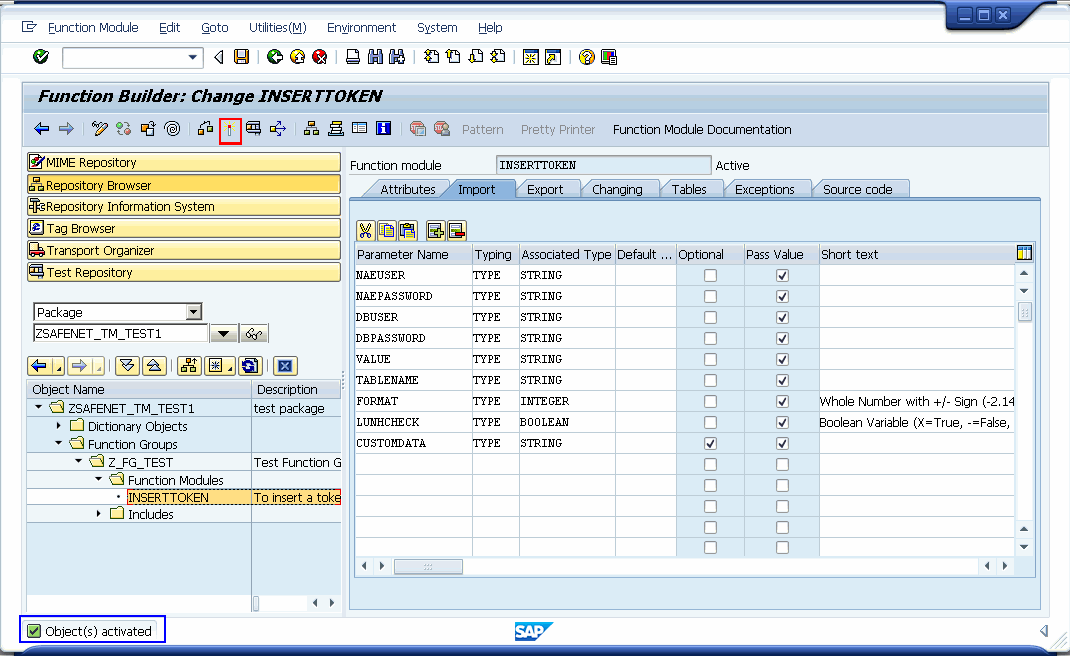Toggle Optional checkbox for NAEUSER

click(710, 276)
